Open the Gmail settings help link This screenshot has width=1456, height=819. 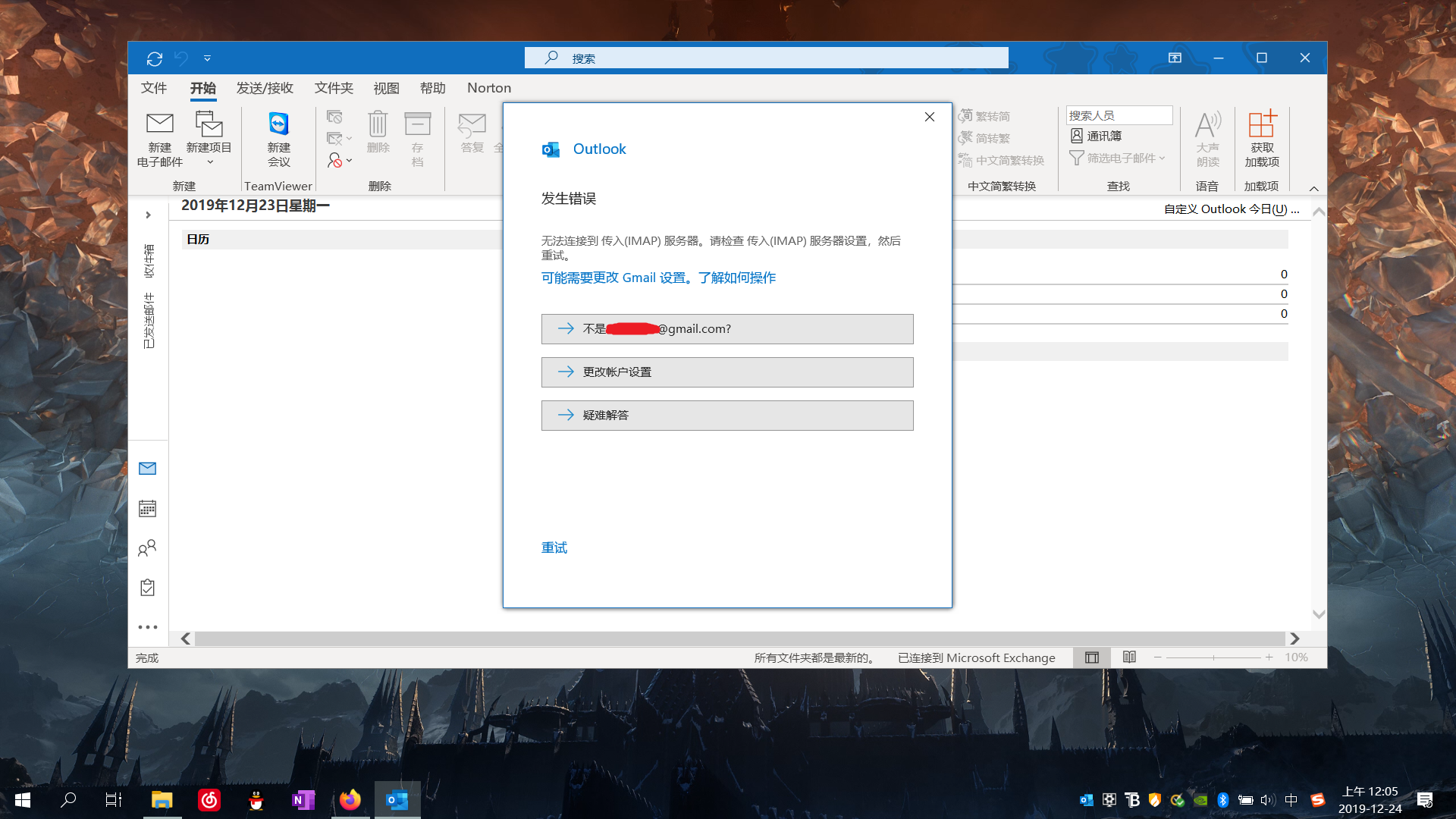(658, 278)
